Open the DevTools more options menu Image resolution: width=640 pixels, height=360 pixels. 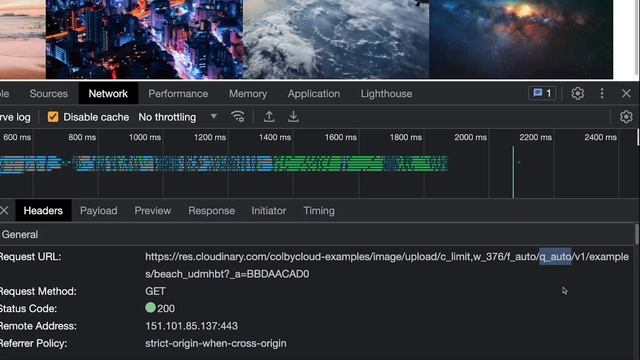[602, 93]
